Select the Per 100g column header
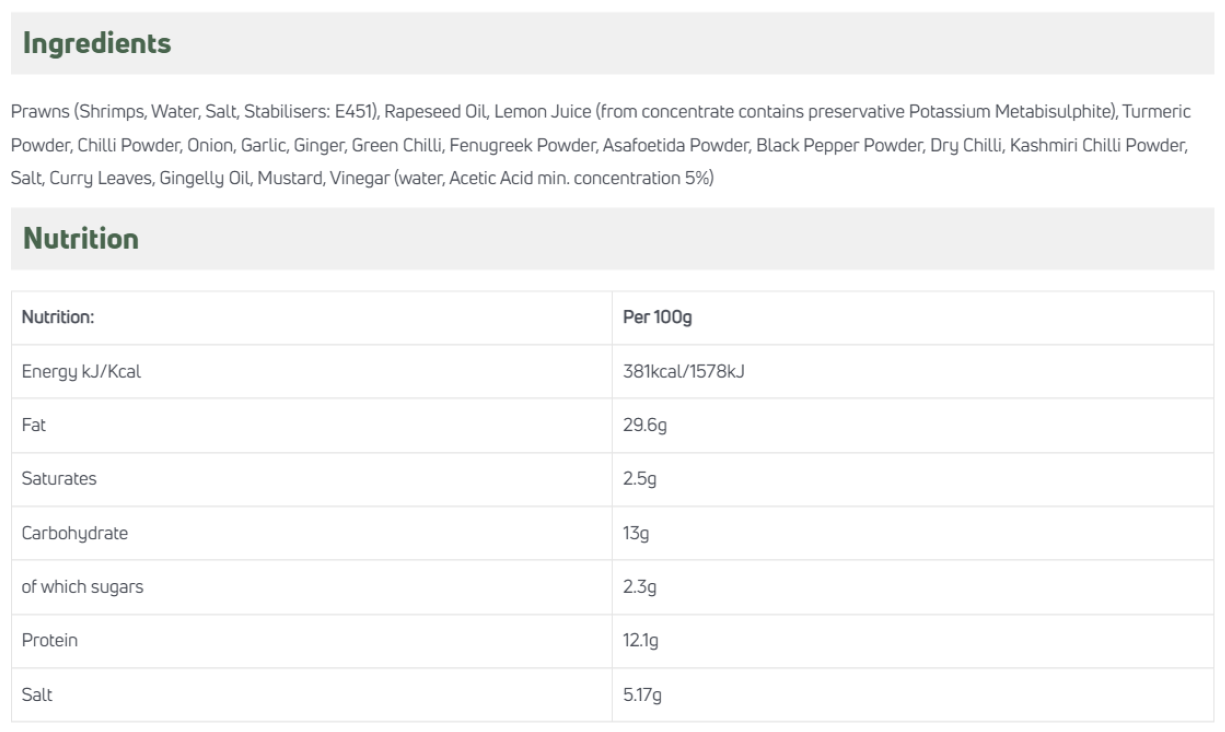The image size is (1225, 732). [x=657, y=318]
